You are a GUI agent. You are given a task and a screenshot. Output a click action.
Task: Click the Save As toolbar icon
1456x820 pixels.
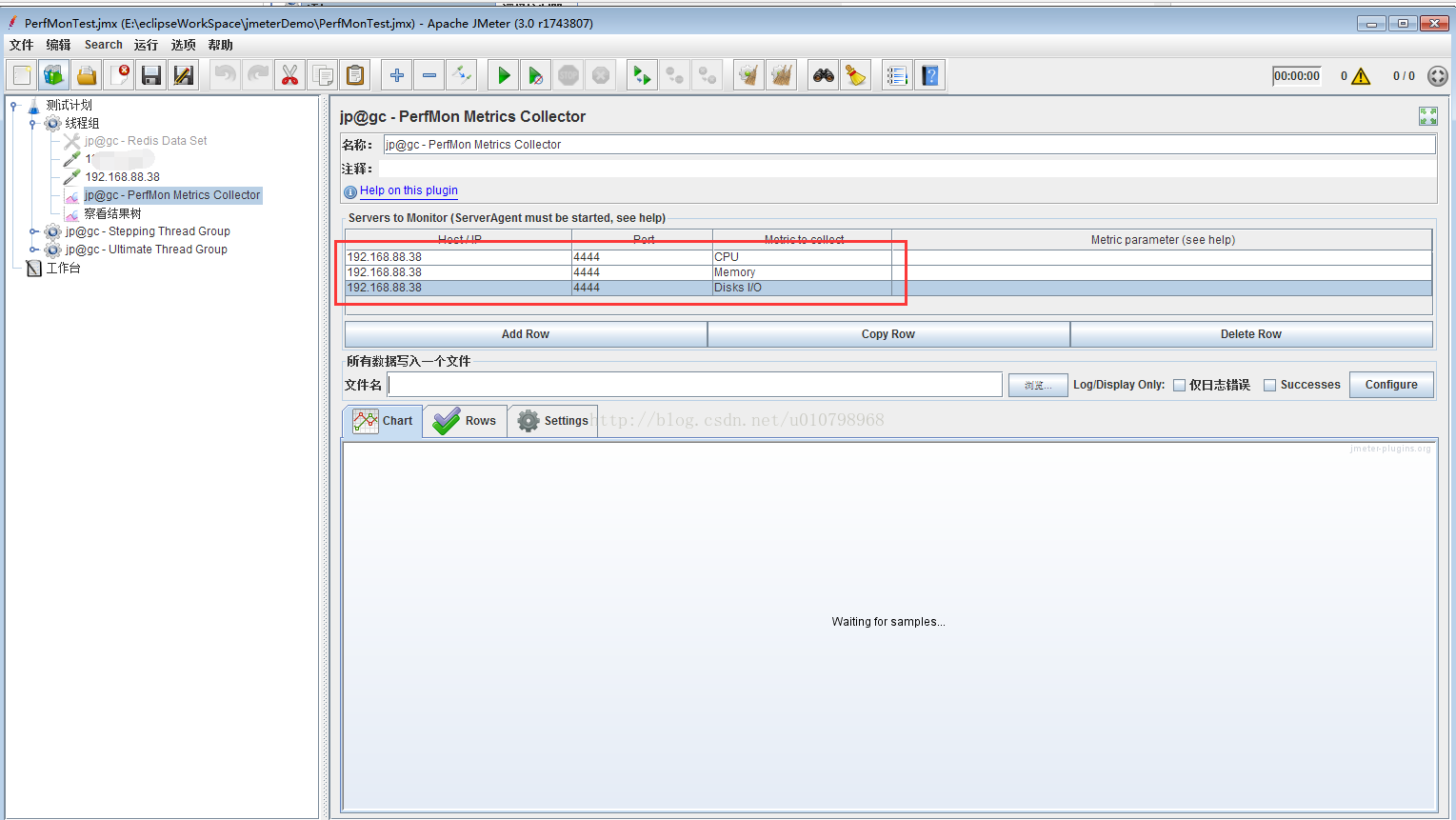183,75
